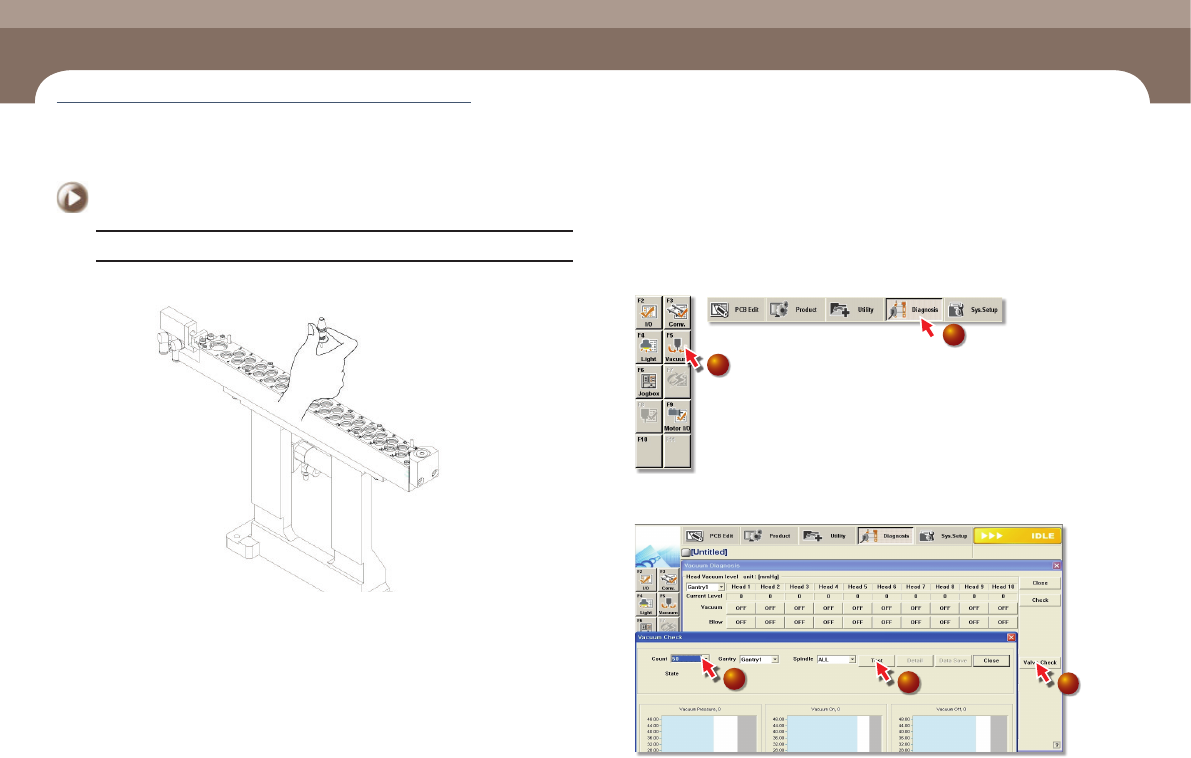This screenshot has width=1191, height=758.
Task: Click the Valve Check button
Action: pos(1040,662)
